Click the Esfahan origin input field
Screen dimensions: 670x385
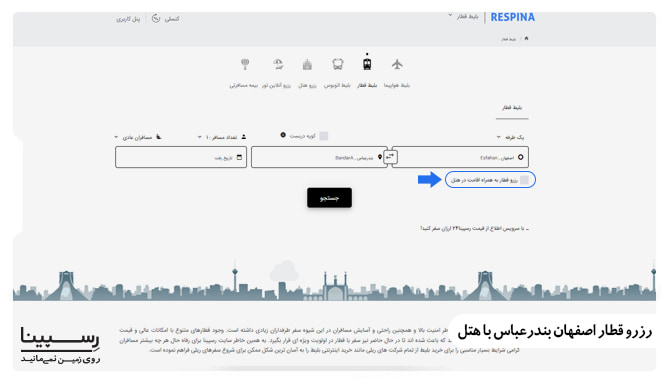tap(460, 157)
